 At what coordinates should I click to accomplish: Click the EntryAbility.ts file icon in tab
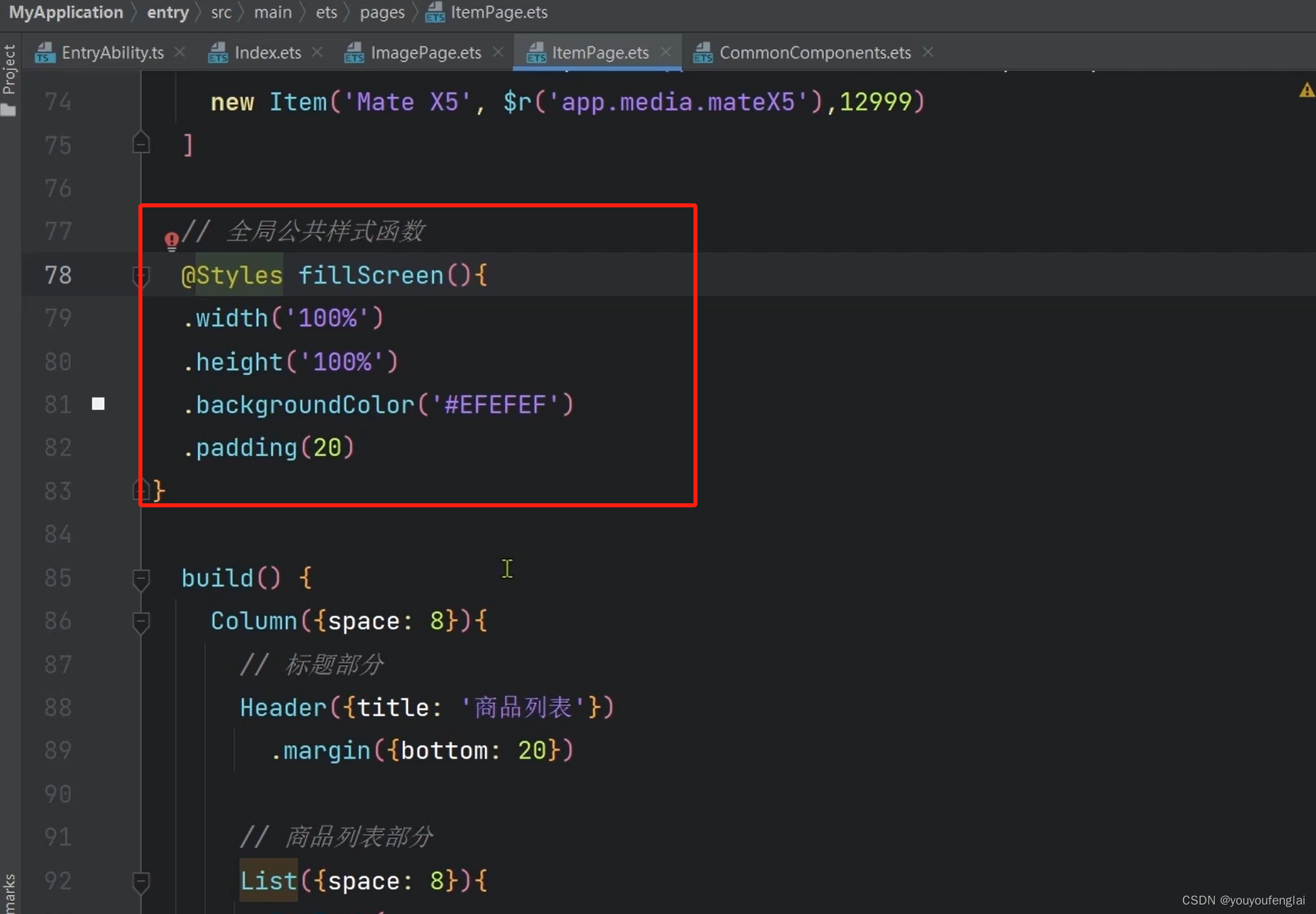(x=45, y=53)
